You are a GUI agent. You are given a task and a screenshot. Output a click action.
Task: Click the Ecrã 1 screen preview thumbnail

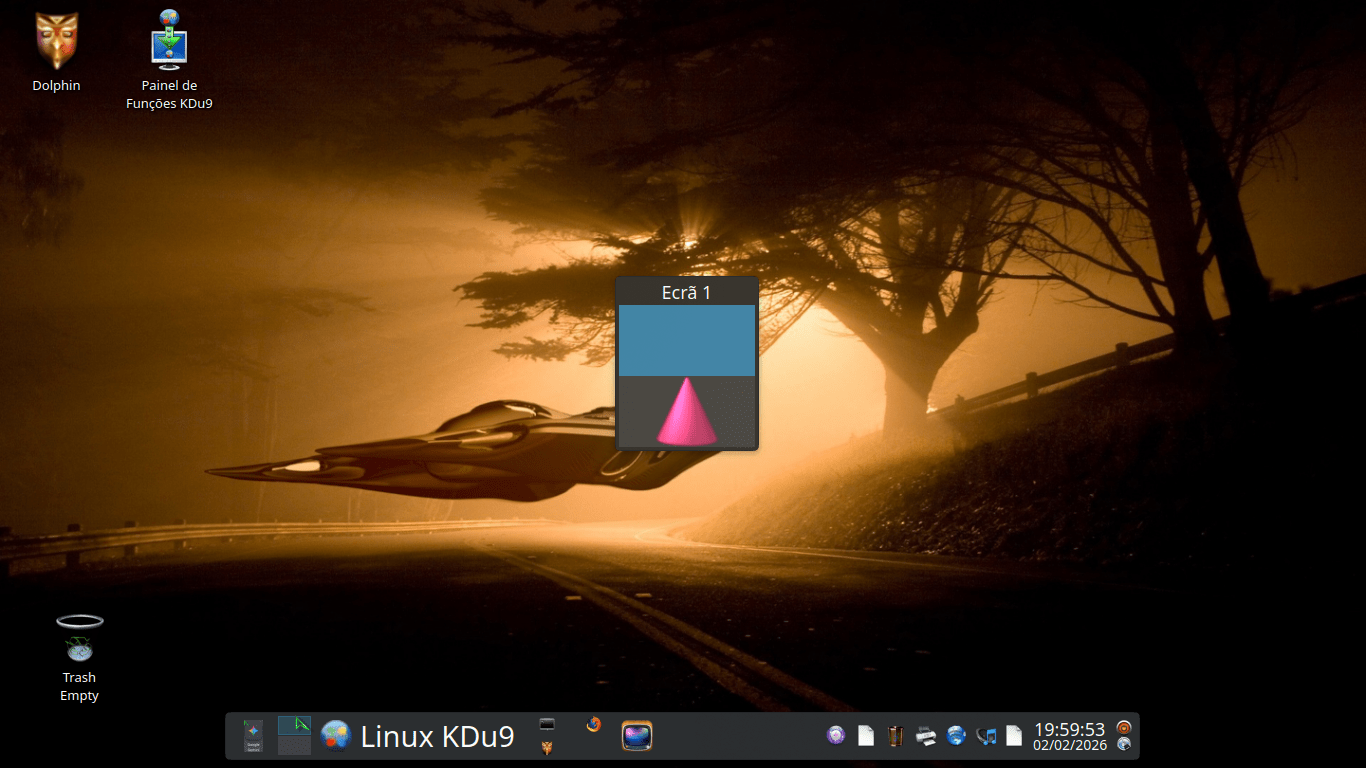(x=687, y=376)
